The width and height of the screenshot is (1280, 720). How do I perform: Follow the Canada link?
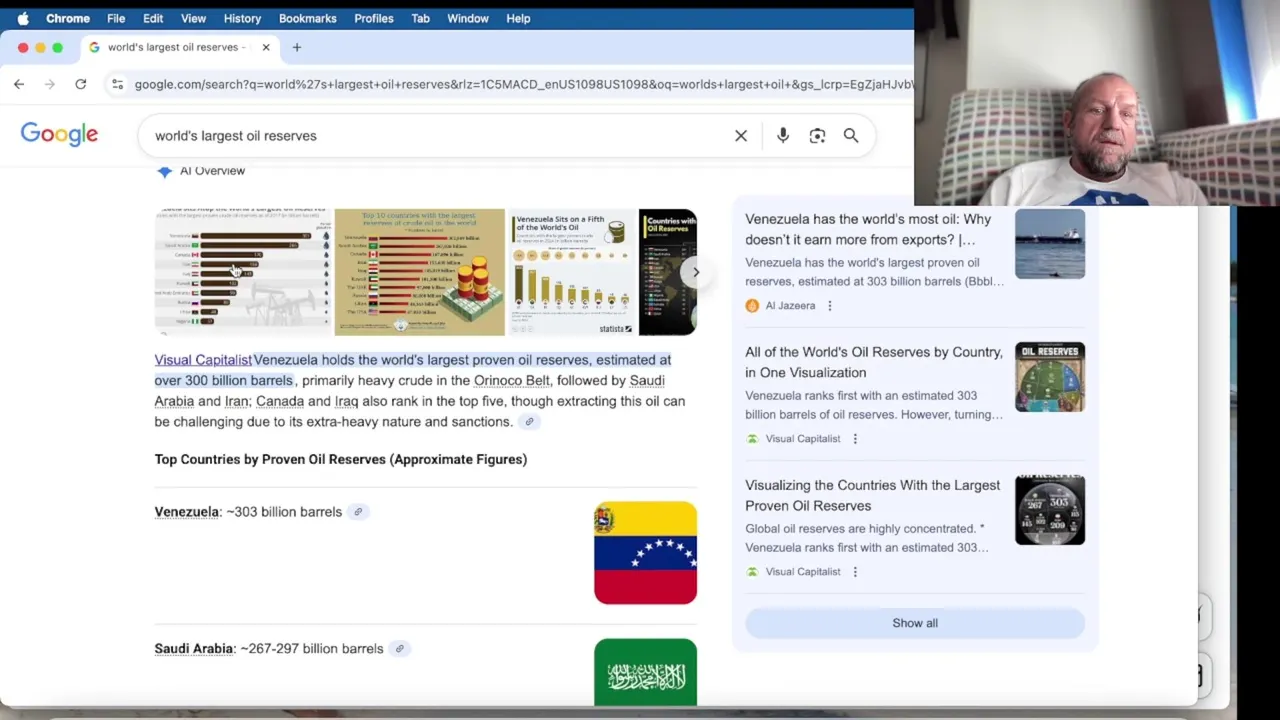tap(280, 401)
